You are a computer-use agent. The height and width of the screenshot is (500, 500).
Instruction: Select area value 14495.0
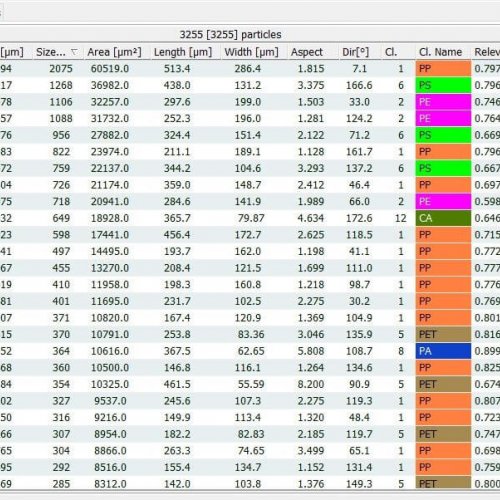tap(110, 251)
